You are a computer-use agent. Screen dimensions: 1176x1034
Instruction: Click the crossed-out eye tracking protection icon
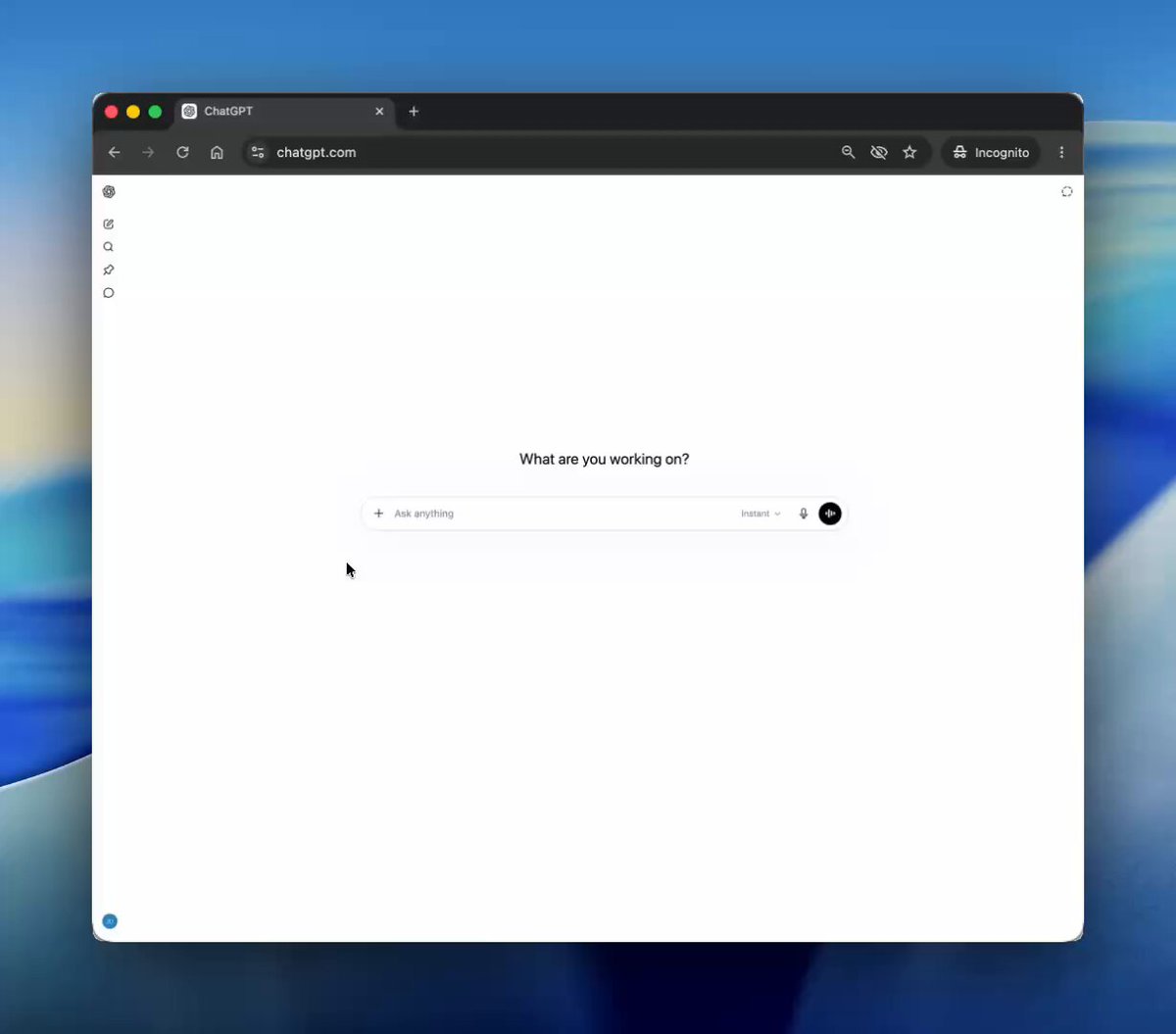click(879, 152)
